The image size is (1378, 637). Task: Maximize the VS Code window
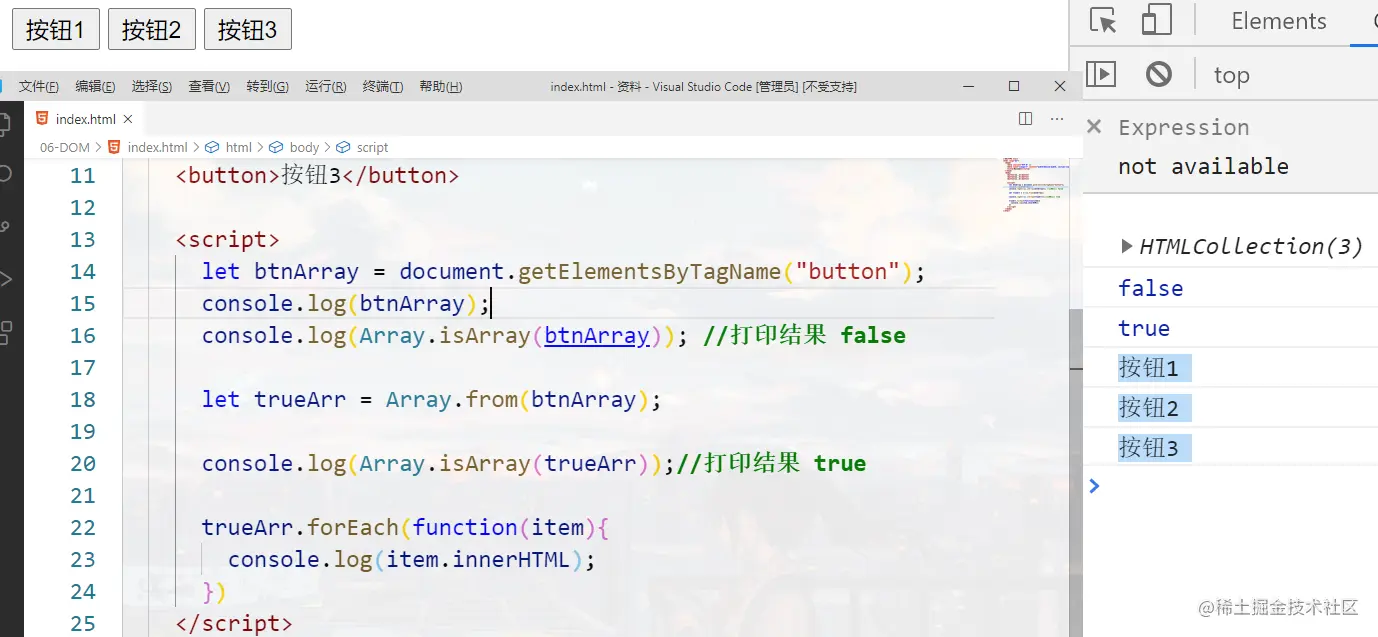1014,86
